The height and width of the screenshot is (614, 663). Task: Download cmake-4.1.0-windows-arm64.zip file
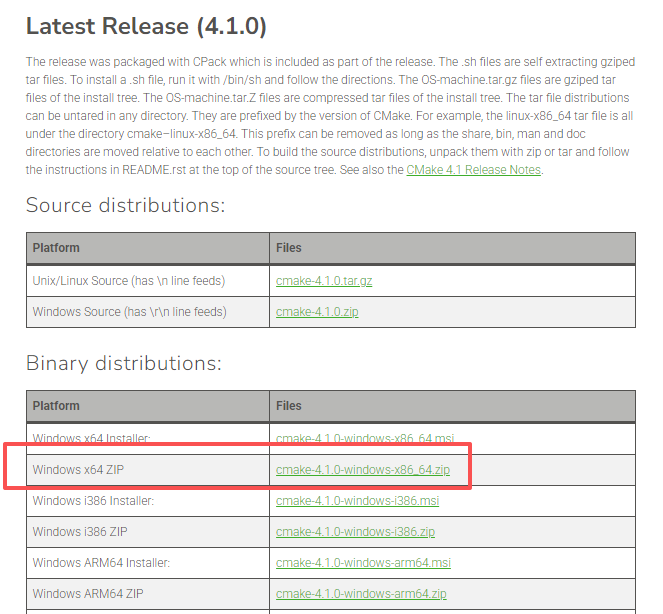click(361, 594)
